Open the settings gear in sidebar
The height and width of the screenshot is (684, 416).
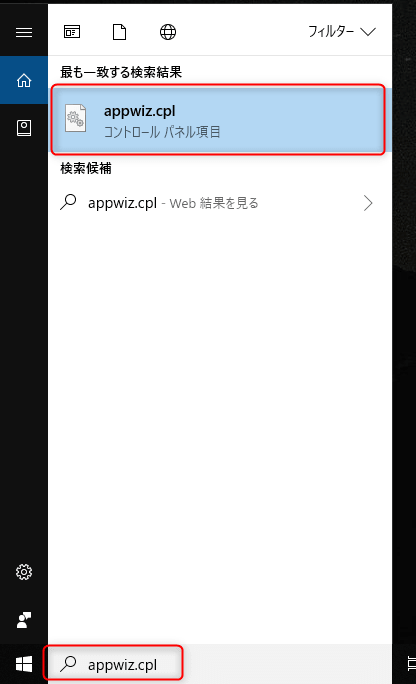[x=24, y=572]
